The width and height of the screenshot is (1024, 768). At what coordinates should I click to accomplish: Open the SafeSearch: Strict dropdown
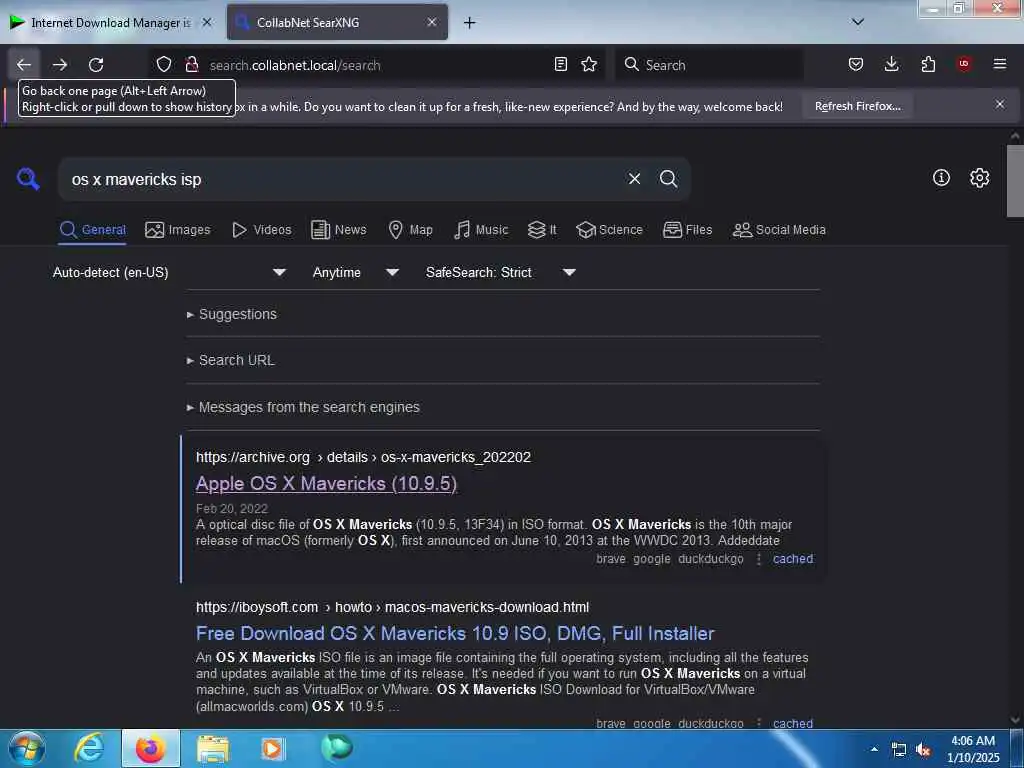500,272
